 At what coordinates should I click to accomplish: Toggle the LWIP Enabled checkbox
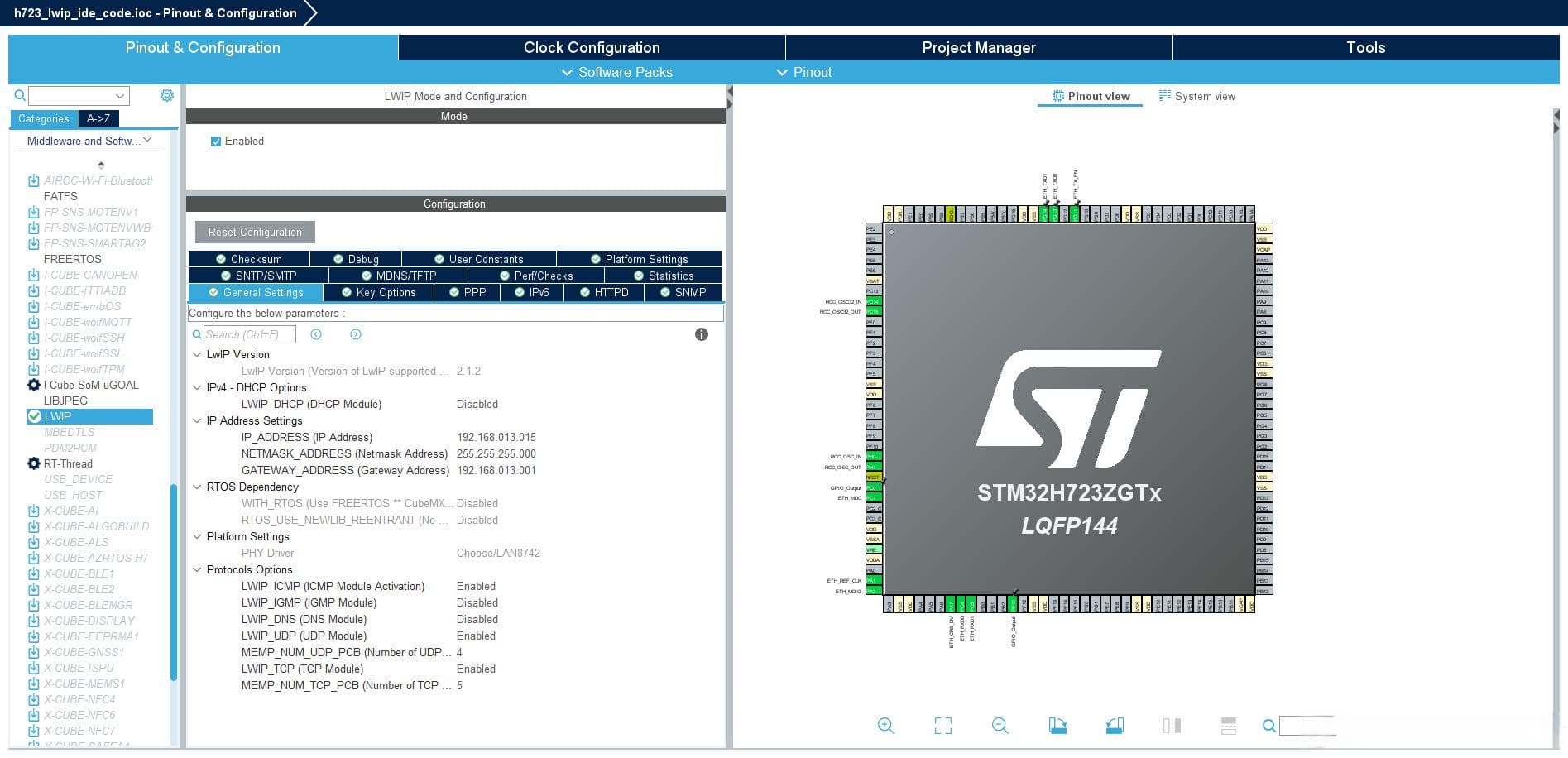click(x=216, y=142)
